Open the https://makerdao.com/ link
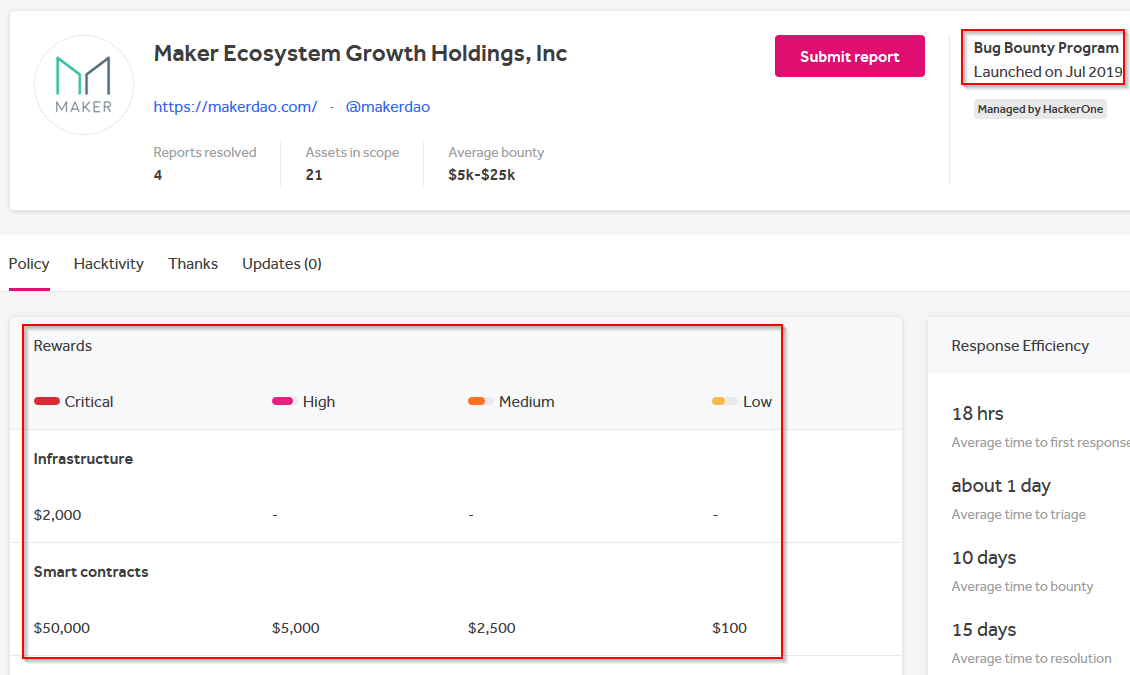The width and height of the screenshot is (1130, 675). pos(235,107)
